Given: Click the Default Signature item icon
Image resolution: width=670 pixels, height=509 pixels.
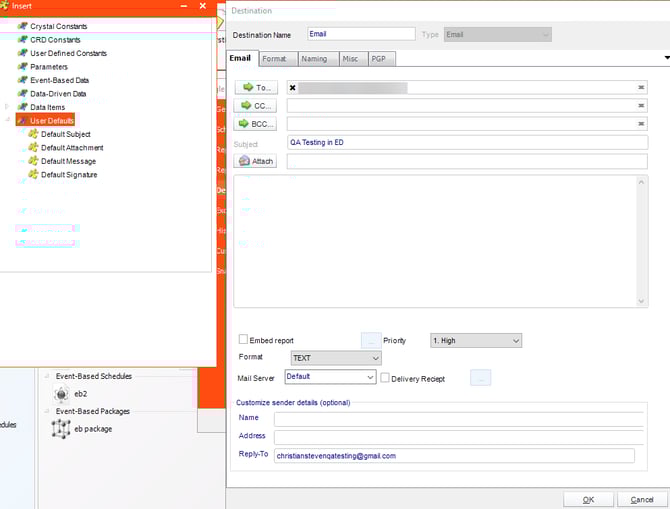Looking at the screenshot, I should [x=33, y=175].
